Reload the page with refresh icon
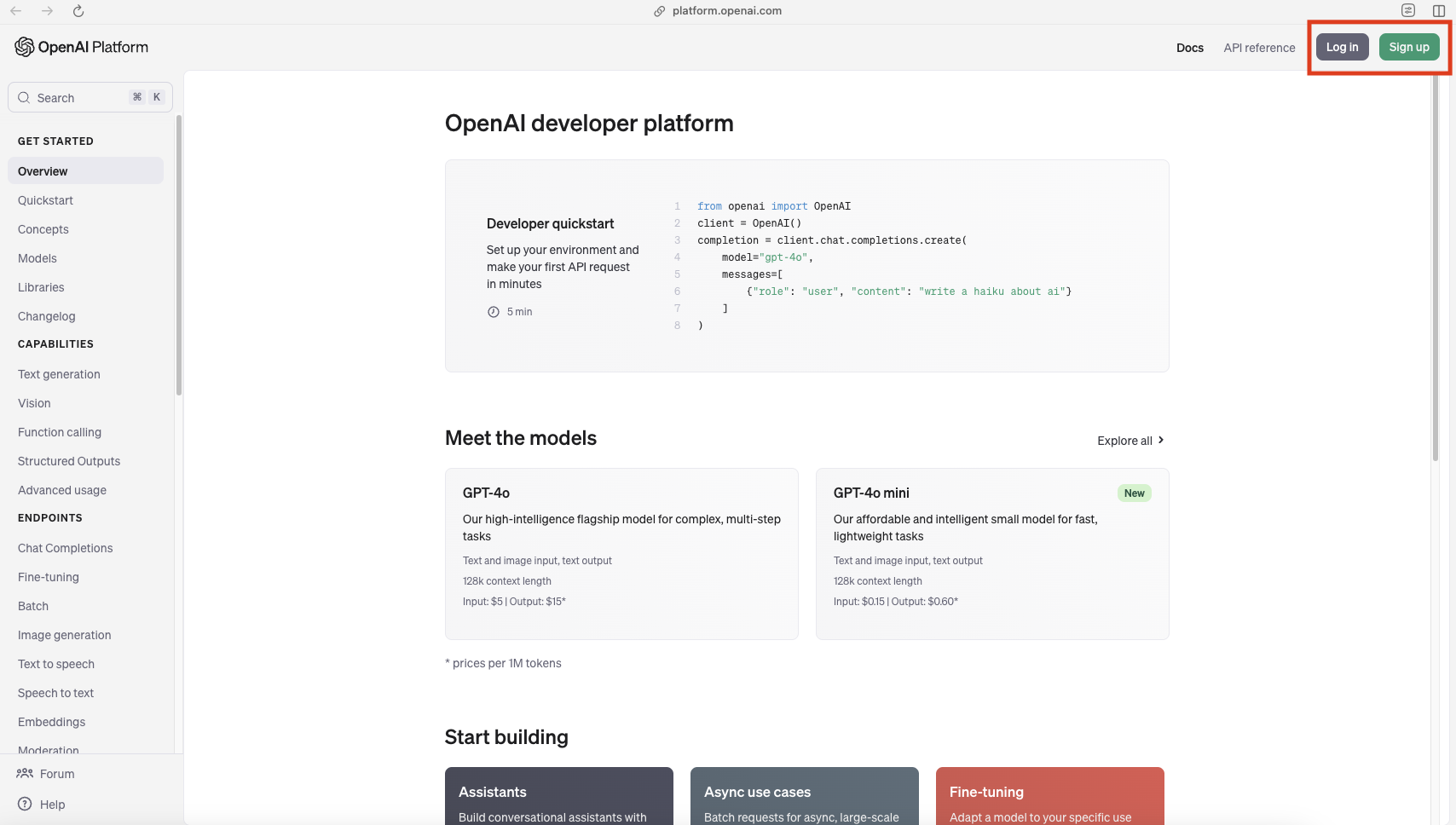Screen dimensions: 1456x825 pos(78,11)
